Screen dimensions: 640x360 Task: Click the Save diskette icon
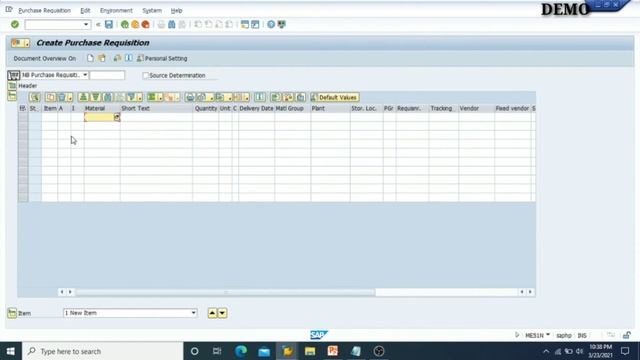109,24
